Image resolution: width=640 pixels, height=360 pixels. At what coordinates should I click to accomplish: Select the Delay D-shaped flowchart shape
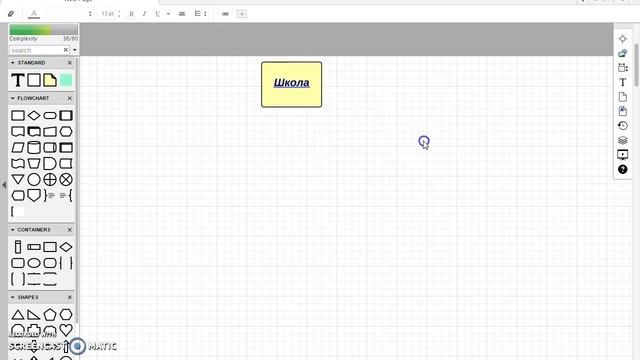[x=50, y=164]
